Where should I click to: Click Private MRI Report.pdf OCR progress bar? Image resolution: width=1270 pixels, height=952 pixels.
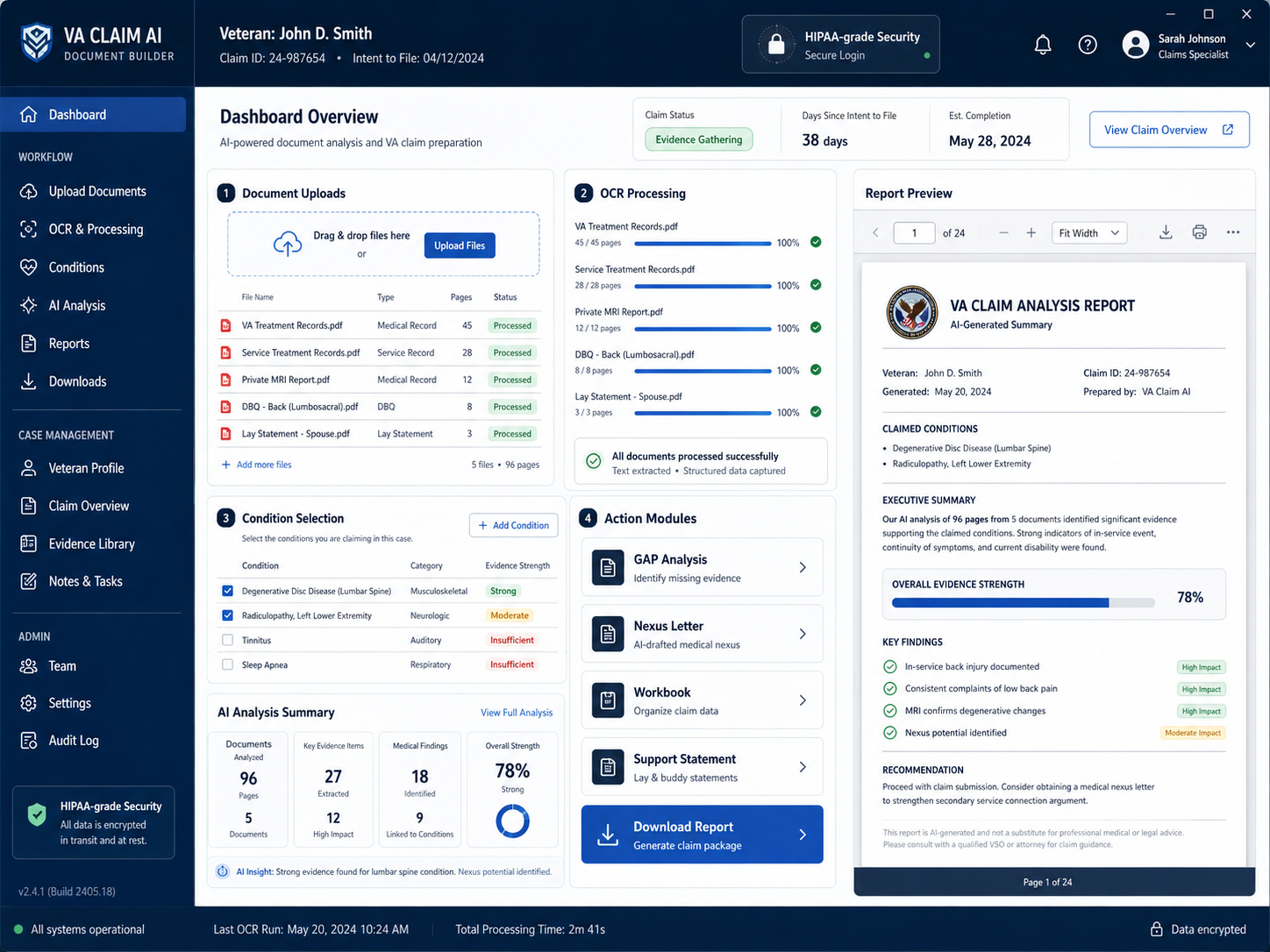(703, 329)
